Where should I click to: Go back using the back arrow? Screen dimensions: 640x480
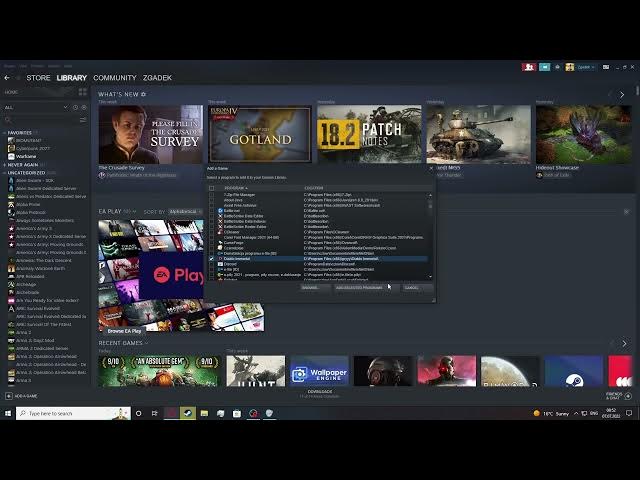pyautogui.click(x=7, y=78)
